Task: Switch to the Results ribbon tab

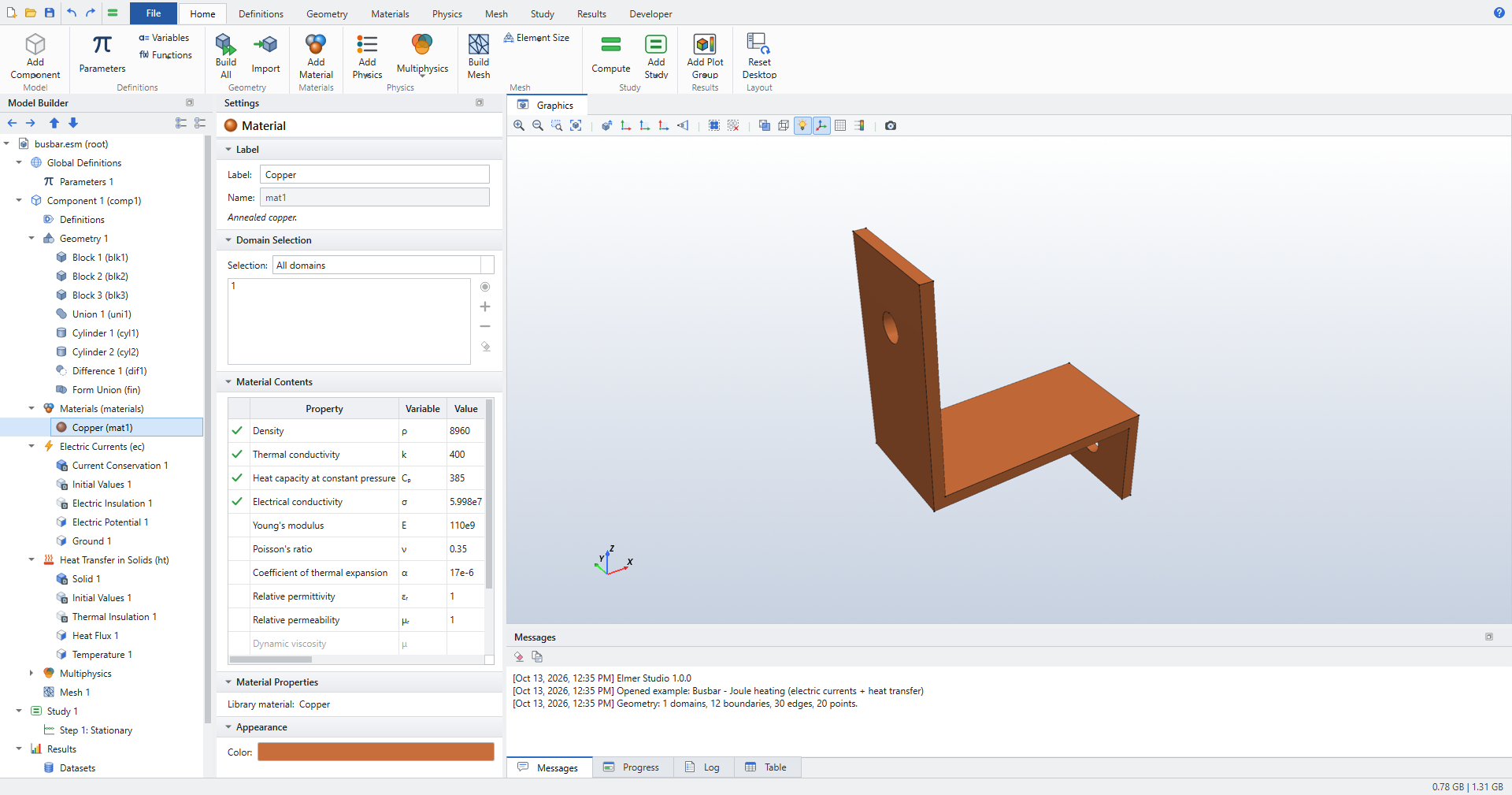Action: click(x=591, y=14)
